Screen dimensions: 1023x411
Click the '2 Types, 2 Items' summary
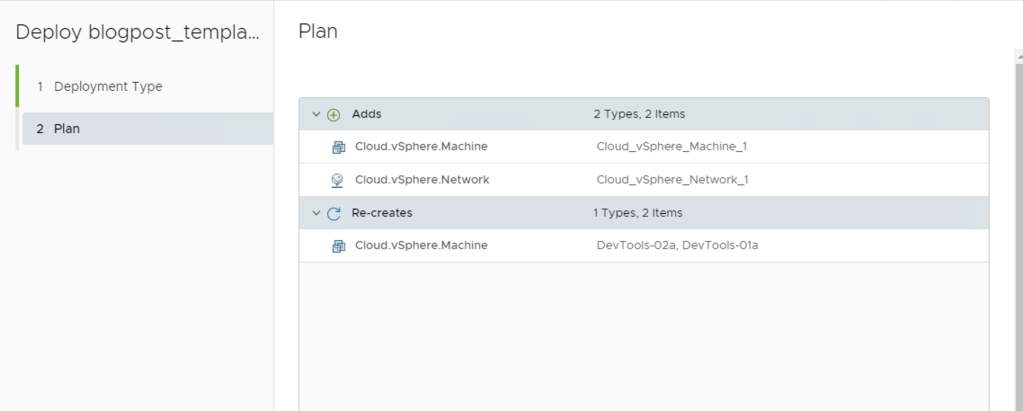point(639,115)
